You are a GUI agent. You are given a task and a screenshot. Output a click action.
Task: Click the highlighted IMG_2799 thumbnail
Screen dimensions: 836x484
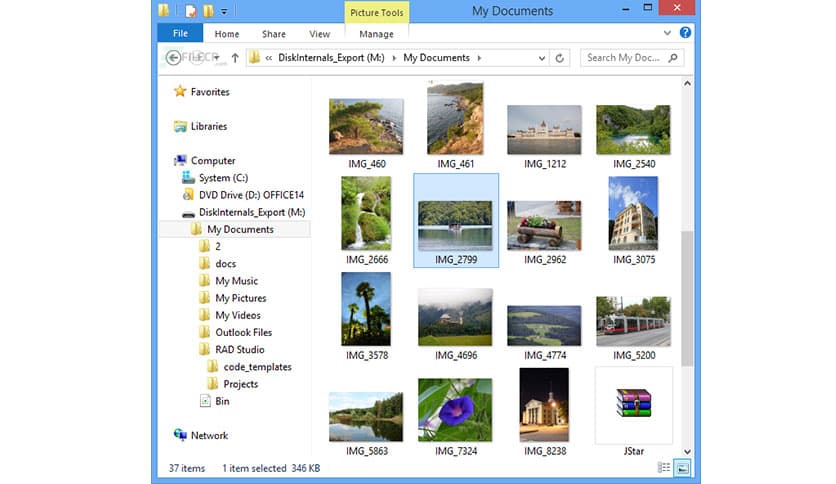click(456, 226)
